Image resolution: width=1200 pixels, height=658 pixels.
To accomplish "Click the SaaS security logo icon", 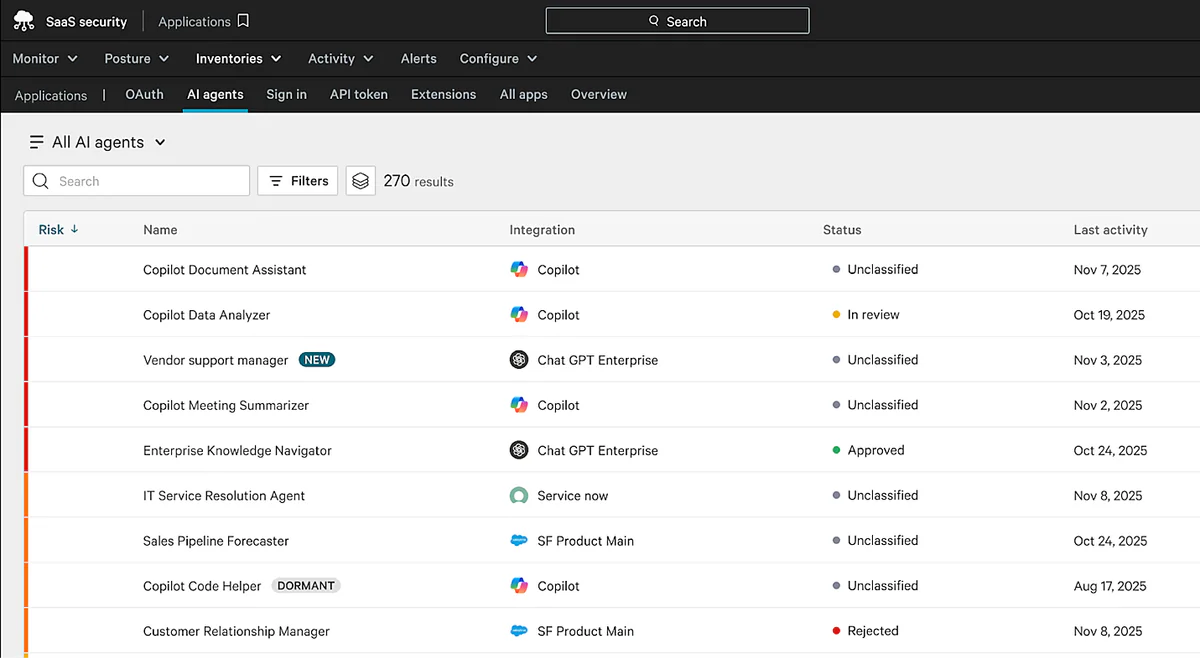I will pos(23,20).
